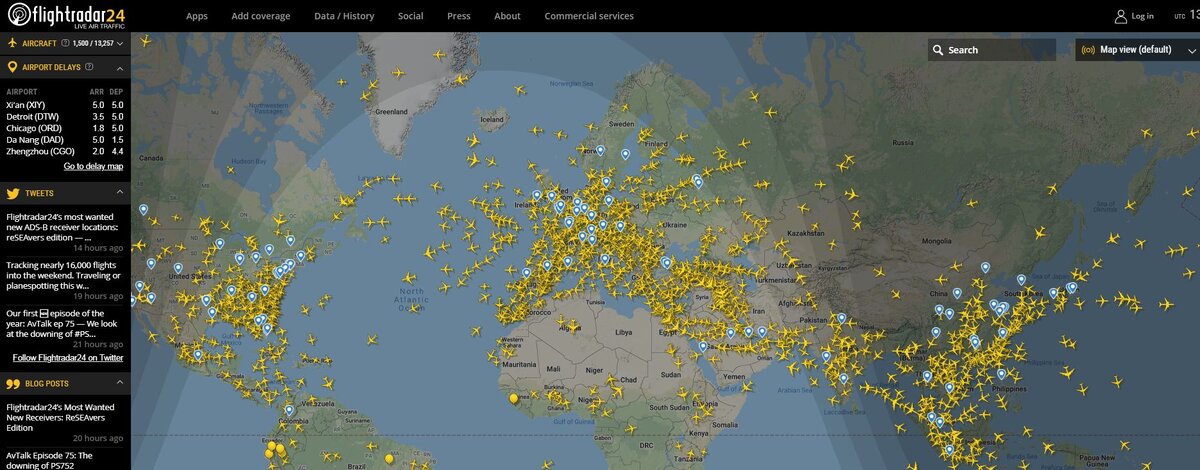Focus the Search input field
The image size is (1200, 470).
(x=992, y=50)
